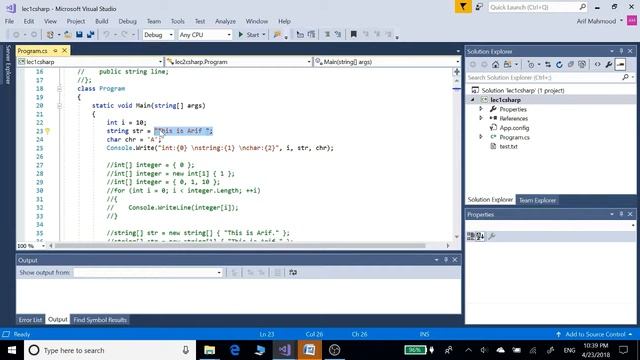Click Sync with Active Document icon

tap(548, 64)
